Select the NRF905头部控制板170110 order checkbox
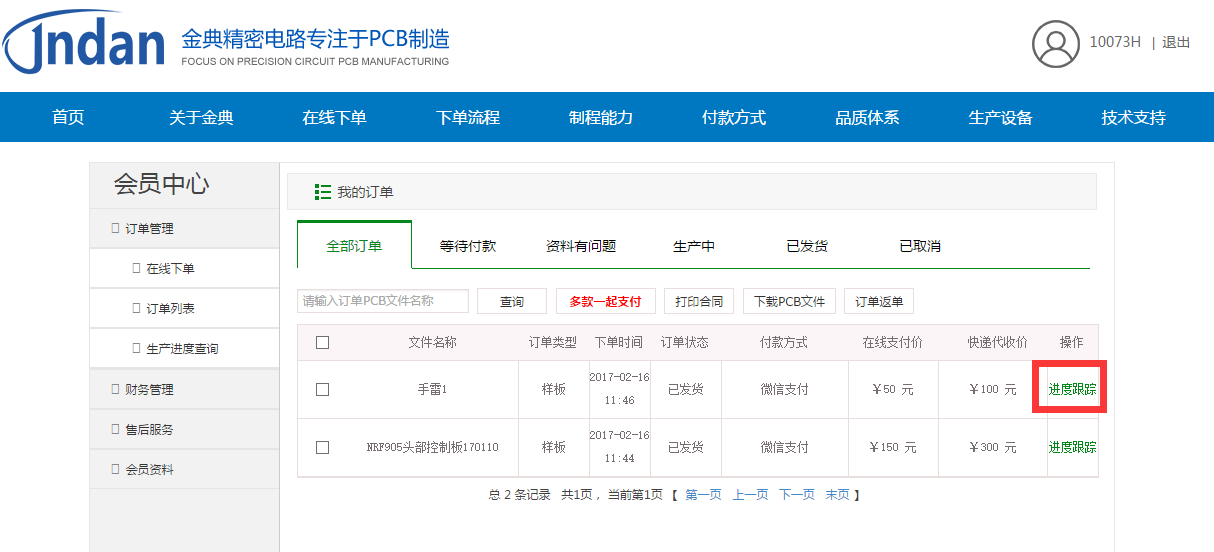The height and width of the screenshot is (552, 1214). click(x=322, y=447)
